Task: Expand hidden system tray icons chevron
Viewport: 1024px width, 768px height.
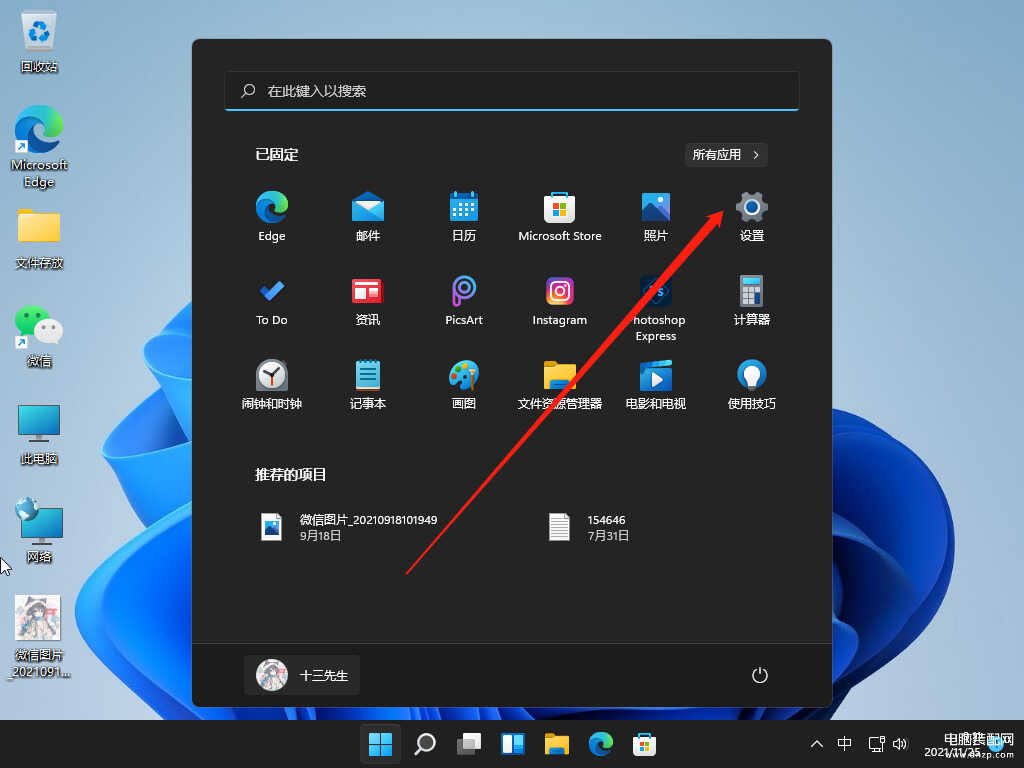Action: (x=816, y=744)
